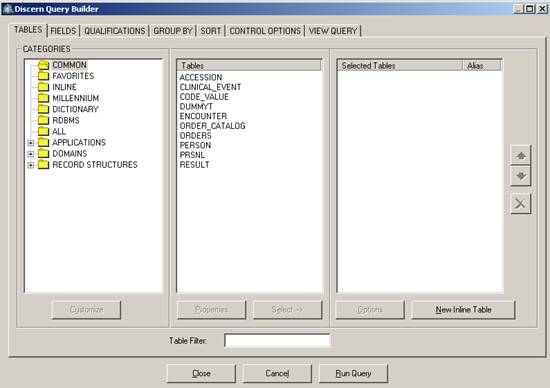Select the DOMAINS category label
The width and height of the screenshot is (550, 388).
pyautogui.click(x=70, y=154)
